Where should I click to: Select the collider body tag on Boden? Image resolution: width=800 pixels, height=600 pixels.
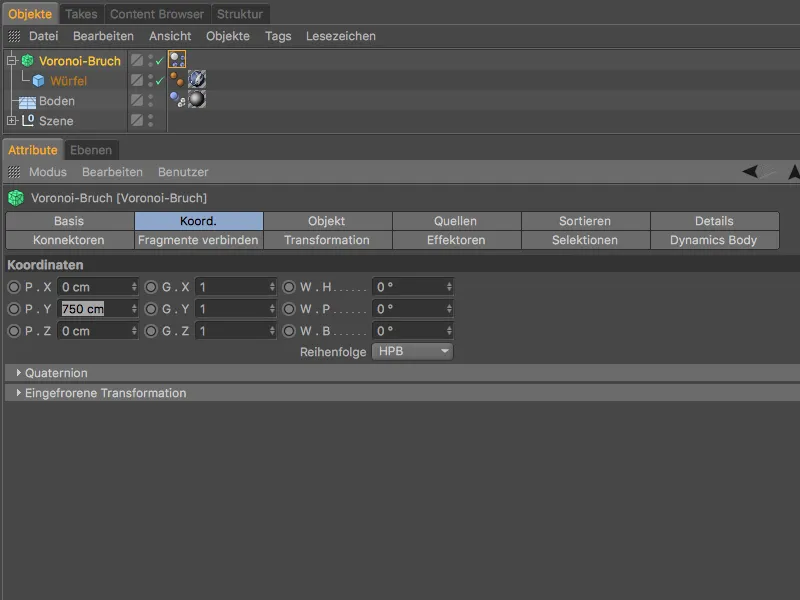coord(177,99)
